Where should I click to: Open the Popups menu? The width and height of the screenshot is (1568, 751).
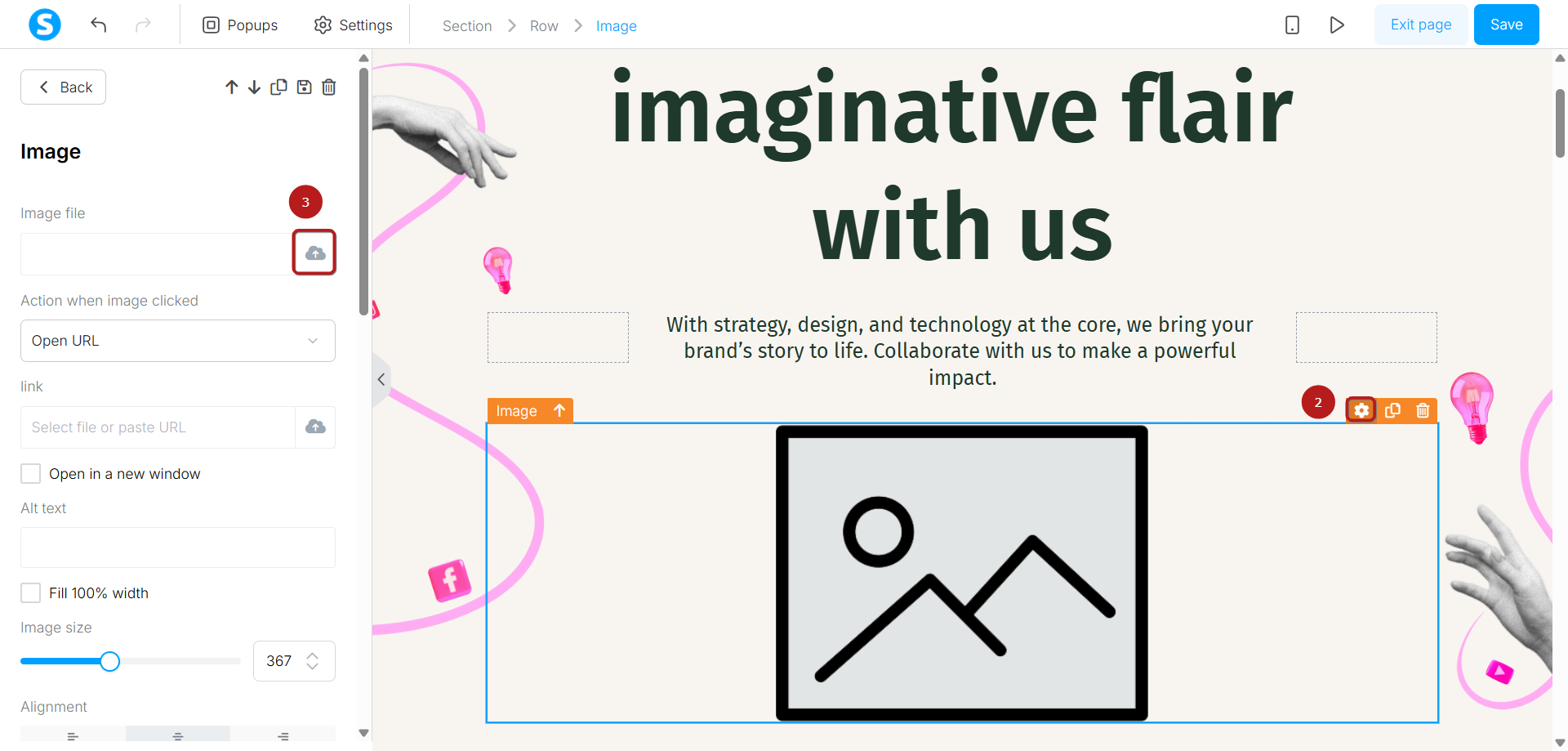(x=240, y=25)
